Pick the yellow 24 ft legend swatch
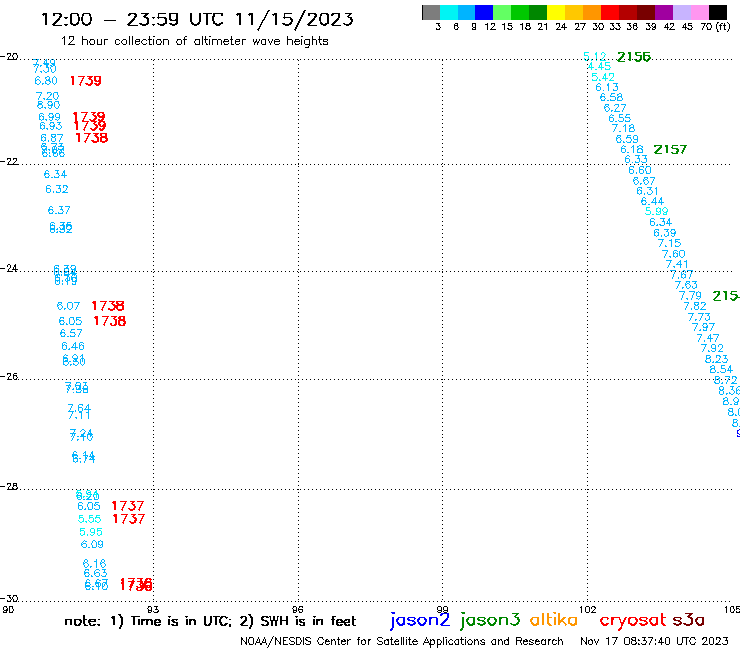Screen dimensions: 740x650 556,12
